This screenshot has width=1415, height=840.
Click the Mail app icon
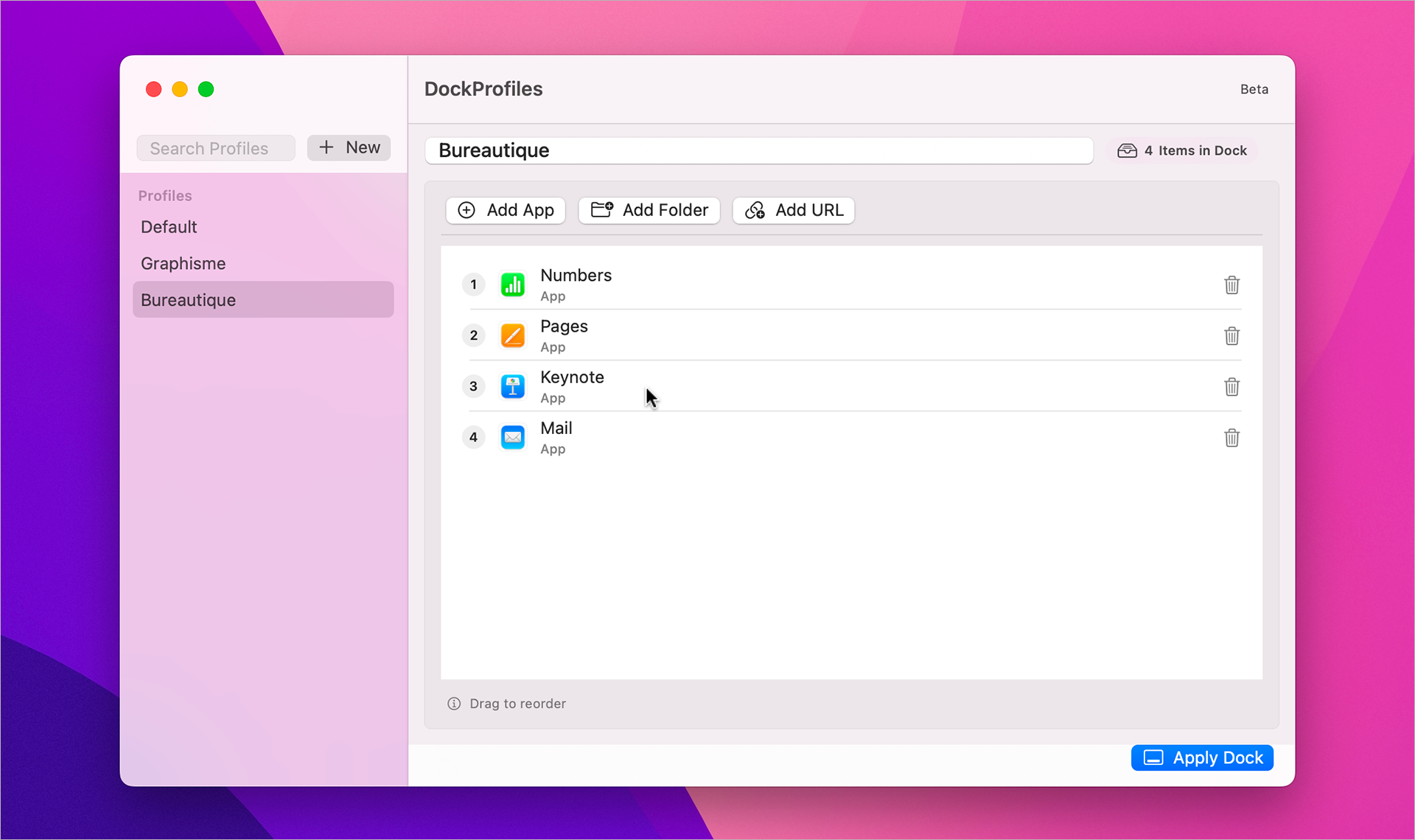point(512,437)
